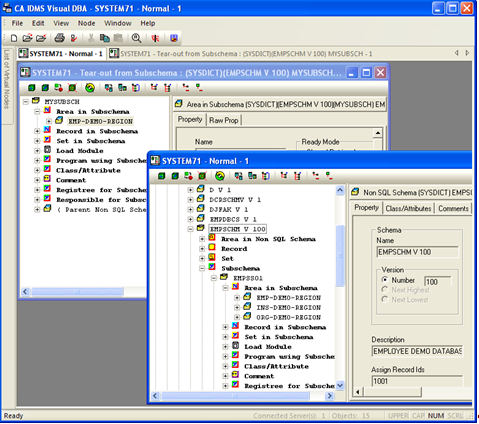Open the File menu
Screen dimensions: 479x424
click(17, 23)
